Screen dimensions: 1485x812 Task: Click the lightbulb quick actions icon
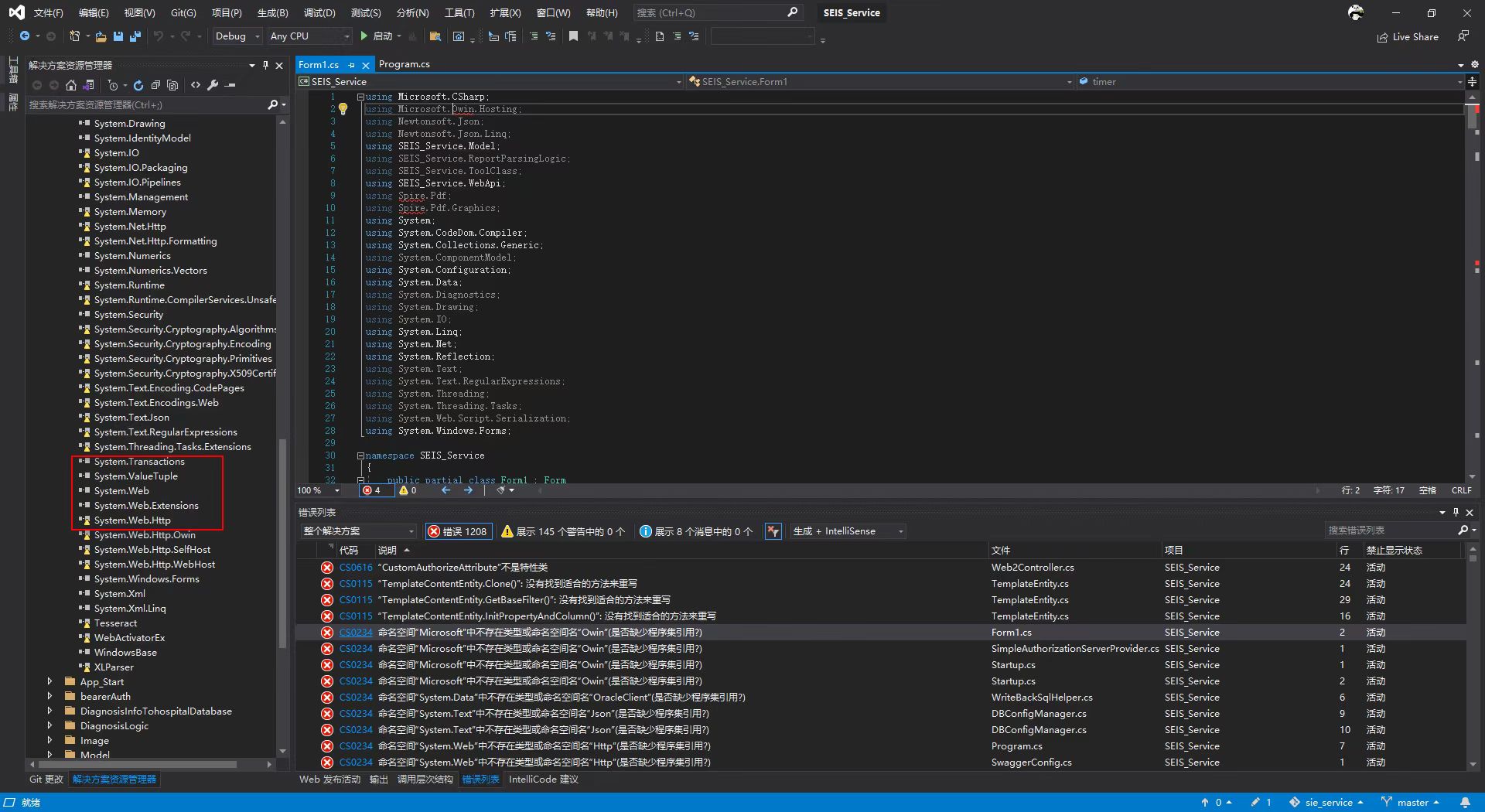click(x=343, y=109)
